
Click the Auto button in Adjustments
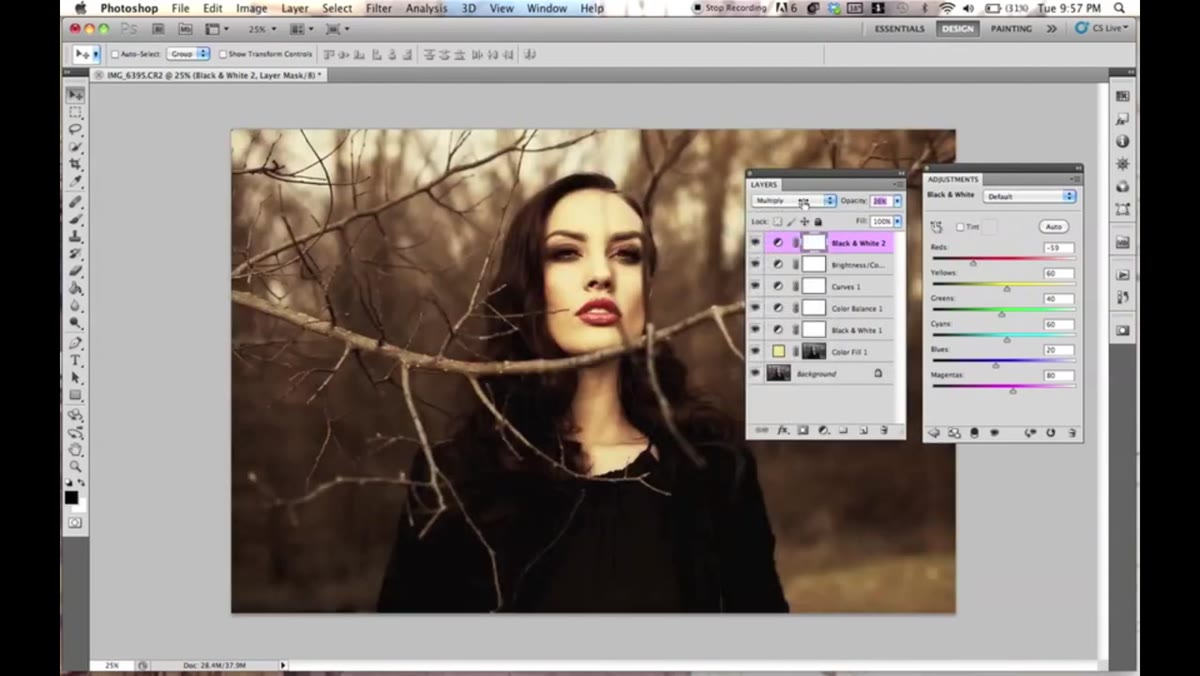click(1053, 227)
